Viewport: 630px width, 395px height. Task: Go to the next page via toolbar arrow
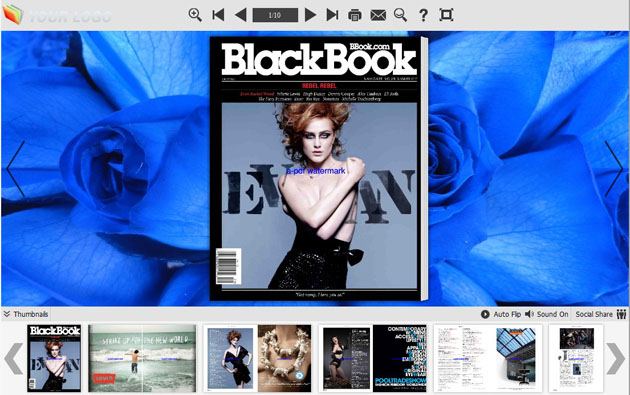310,15
